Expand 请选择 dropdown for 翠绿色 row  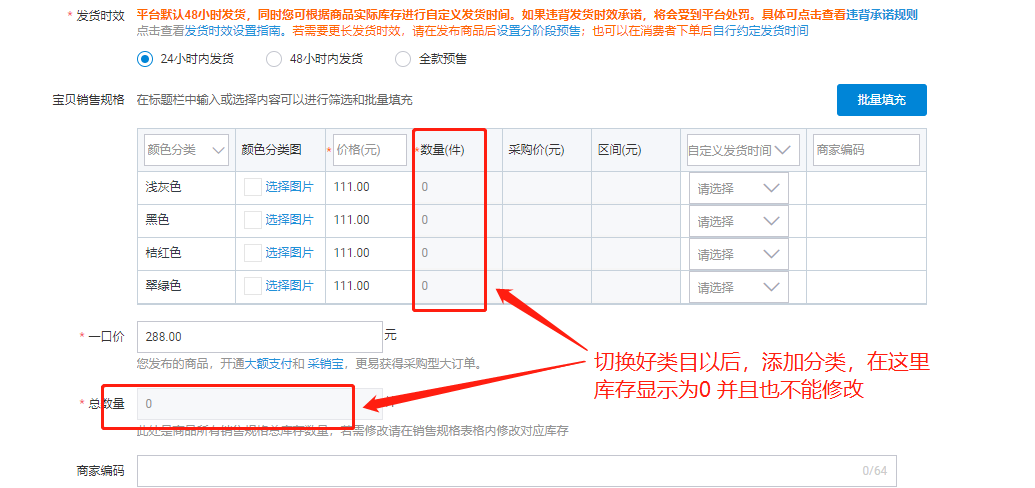(x=738, y=287)
